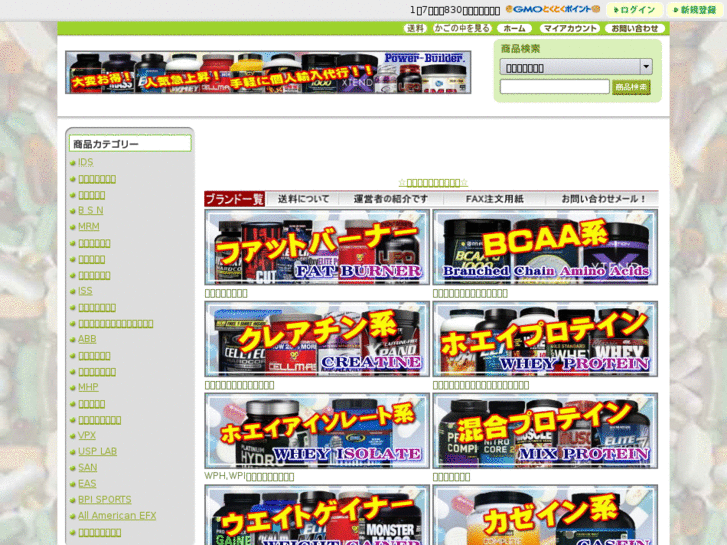Image resolution: width=727 pixels, height=545 pixels.
Task: Open the GMO とくとくポイント link
Action: [x=553, y=9]
